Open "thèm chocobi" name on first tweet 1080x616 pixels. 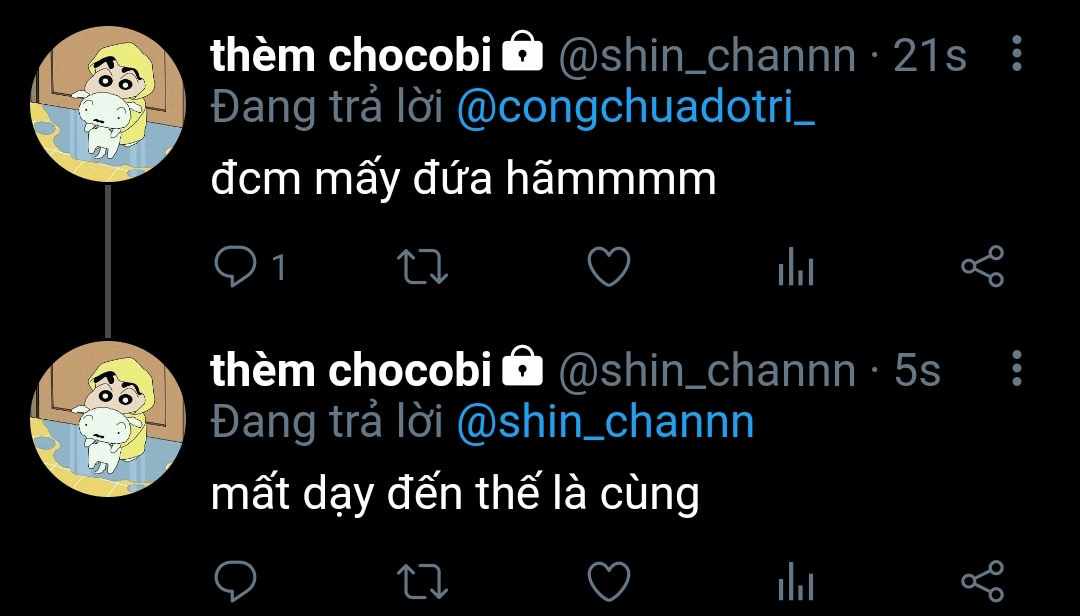pos(351,56)
